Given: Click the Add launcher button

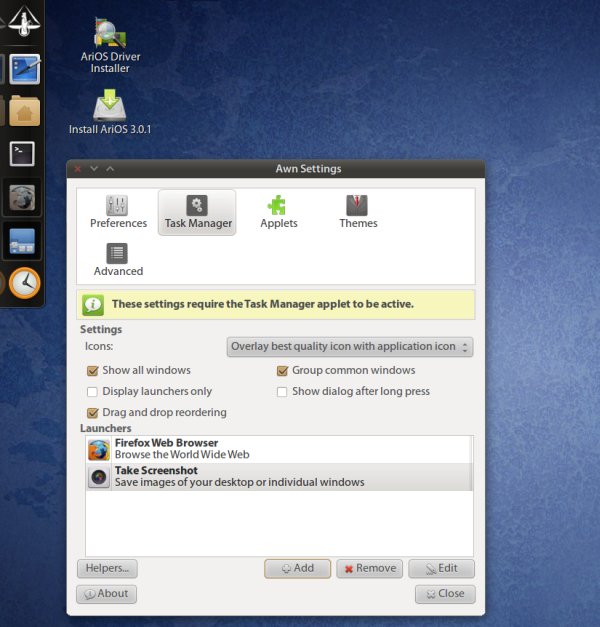Looking at the screenshot, I should [x=298, y=569].
